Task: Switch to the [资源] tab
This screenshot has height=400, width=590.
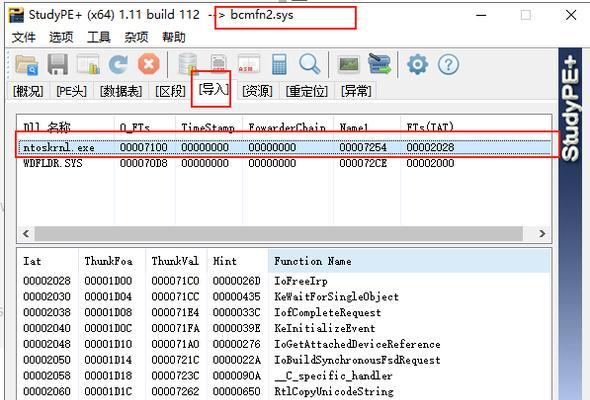Action: pos(257,91)
